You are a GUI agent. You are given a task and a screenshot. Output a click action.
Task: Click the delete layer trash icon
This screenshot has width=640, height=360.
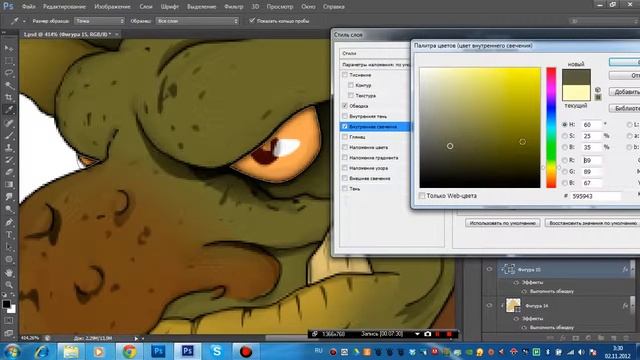pos(626,338)
